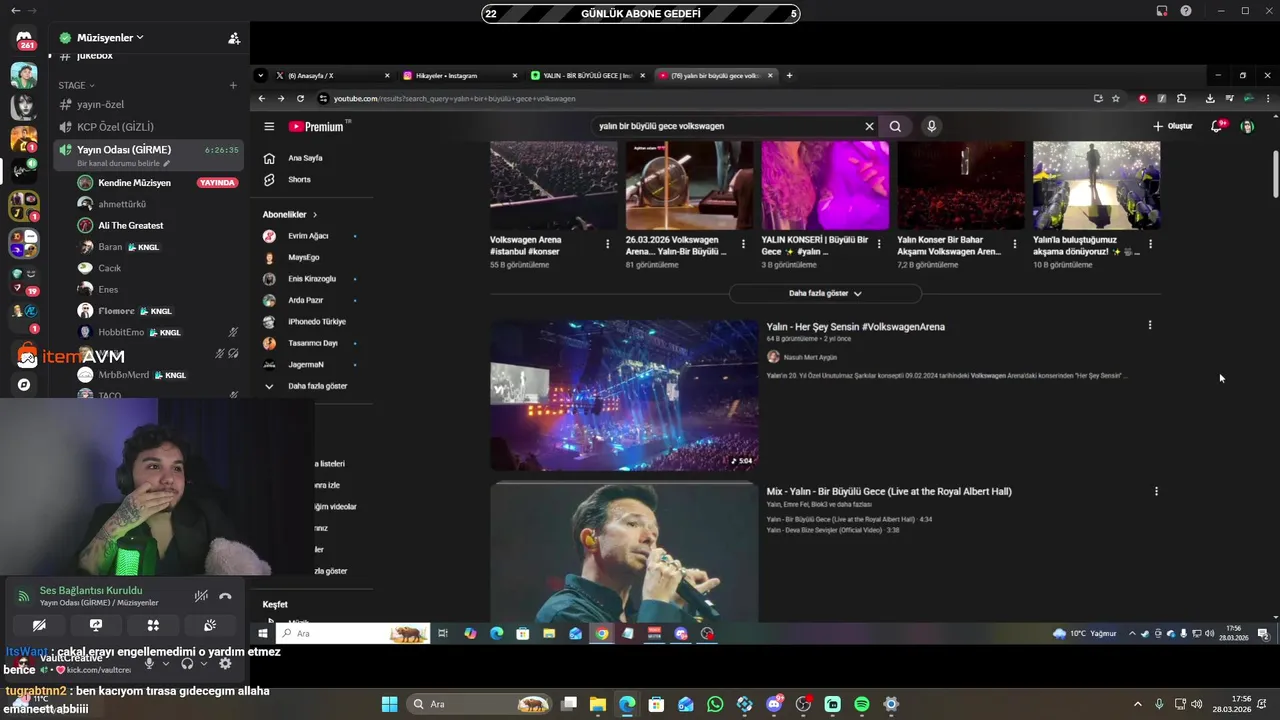Play Yalın - Her Şey Sensin video thumbnail
Screen dimensions: 1280x720
pyautogui.click(x=624, y=395)
